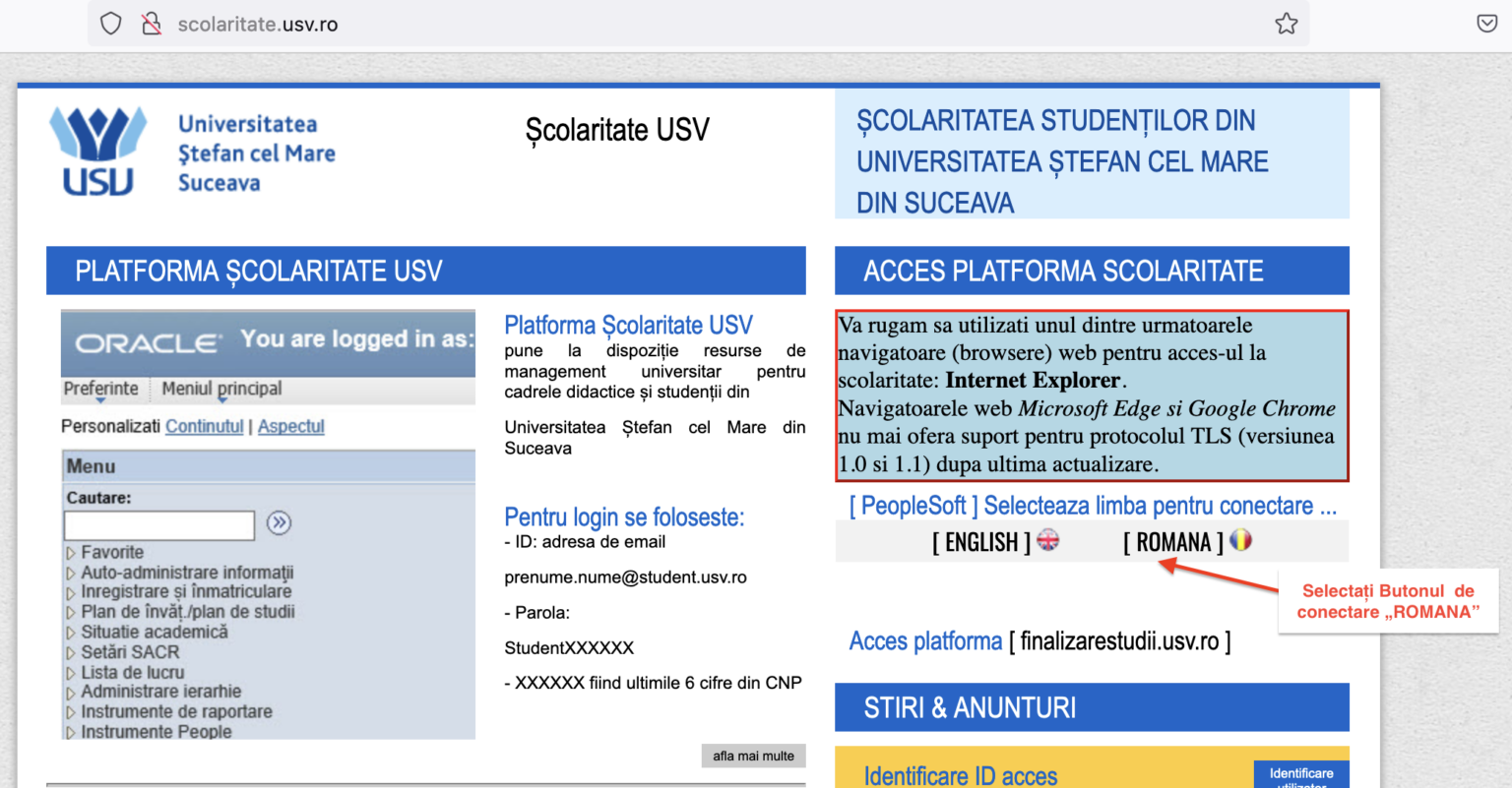Screen dimensions: 1512x788
Task: Click the Romanian flag icon
Action: (1241, 540)
